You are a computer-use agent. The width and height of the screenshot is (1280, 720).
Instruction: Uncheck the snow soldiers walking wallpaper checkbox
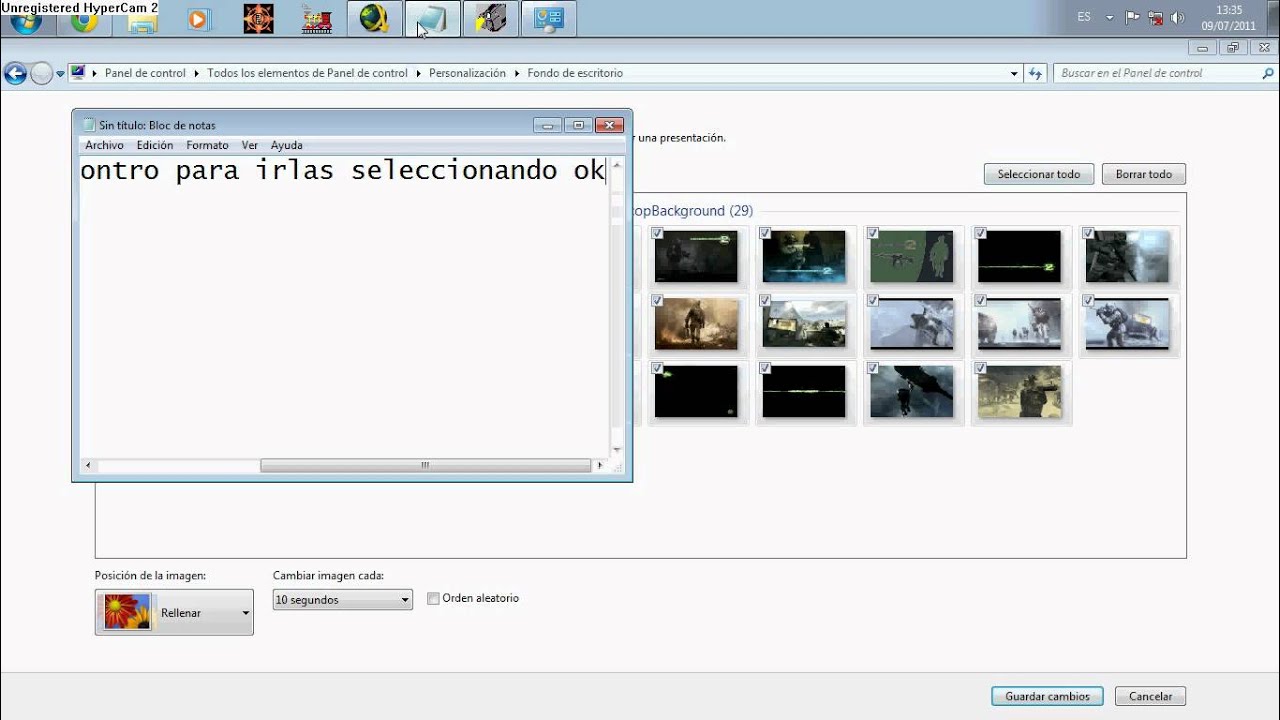click(981, 301)
